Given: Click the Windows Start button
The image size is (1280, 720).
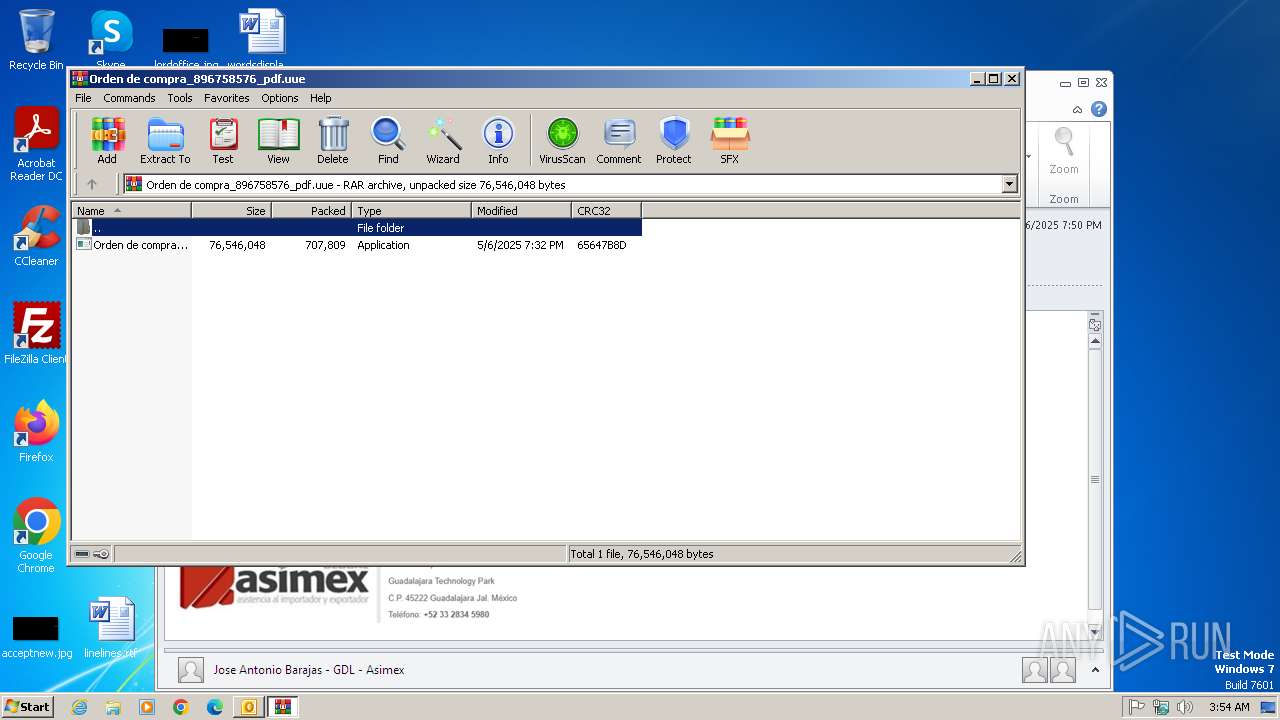Looking at the screenshot, I should [x=27, y=707].
